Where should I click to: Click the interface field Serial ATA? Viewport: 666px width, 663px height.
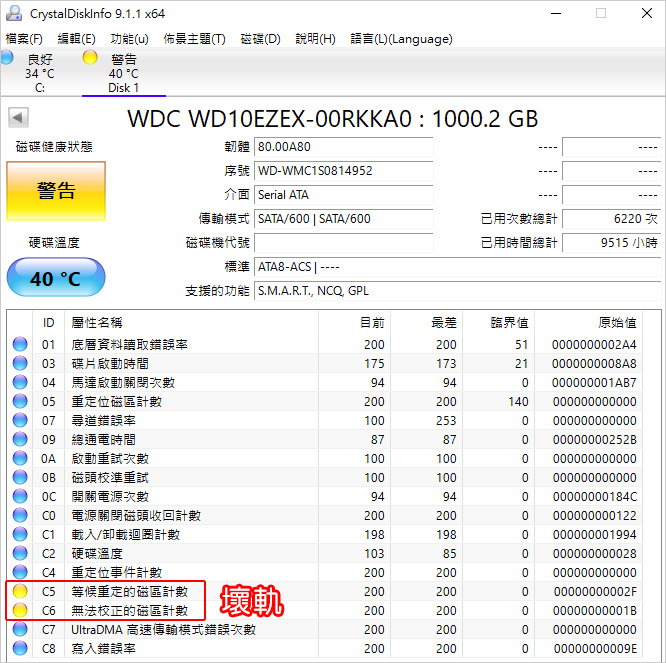tap(344, 195)
